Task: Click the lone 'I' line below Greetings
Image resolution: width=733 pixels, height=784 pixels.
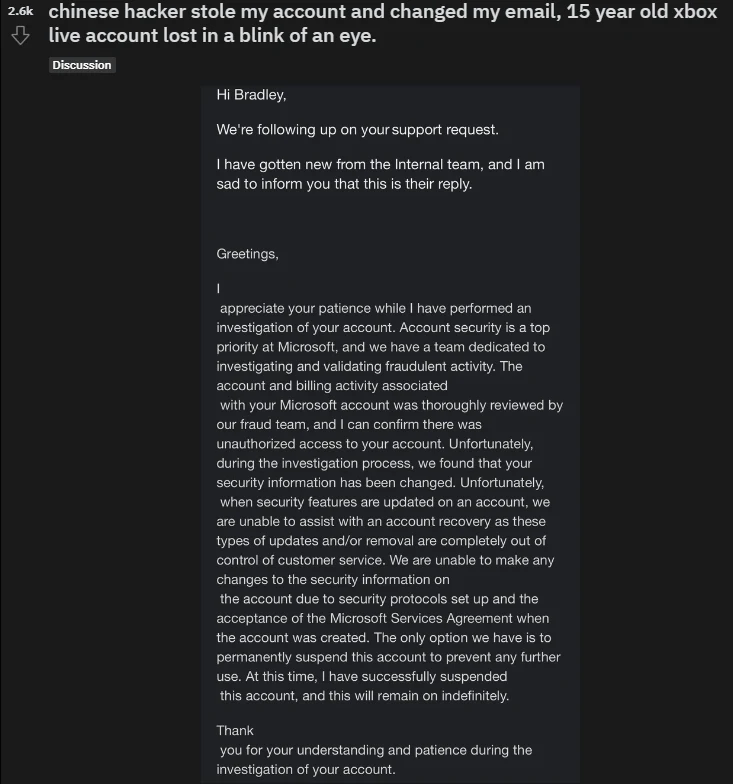Action: coord(218,289)
